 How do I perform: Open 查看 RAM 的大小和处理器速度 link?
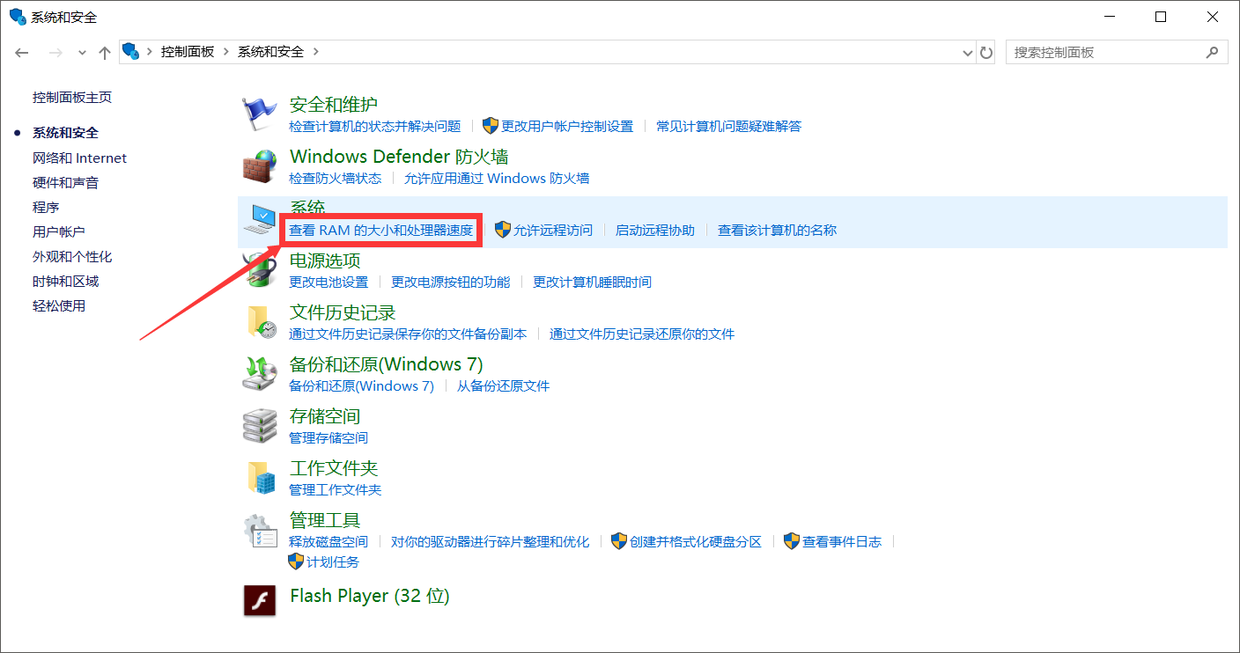[381, 230]
